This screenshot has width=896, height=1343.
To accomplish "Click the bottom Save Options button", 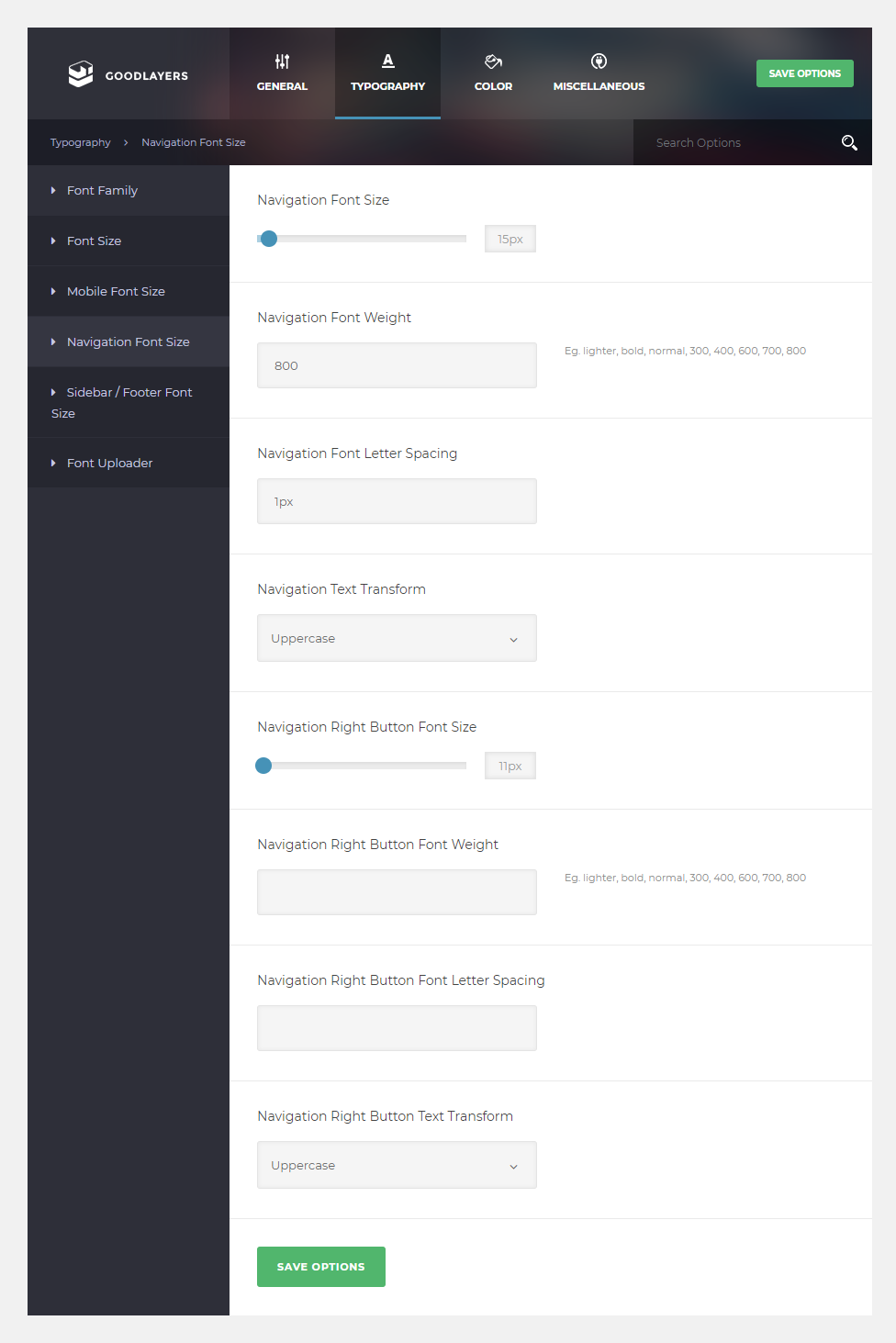I will coord(320,1267).
